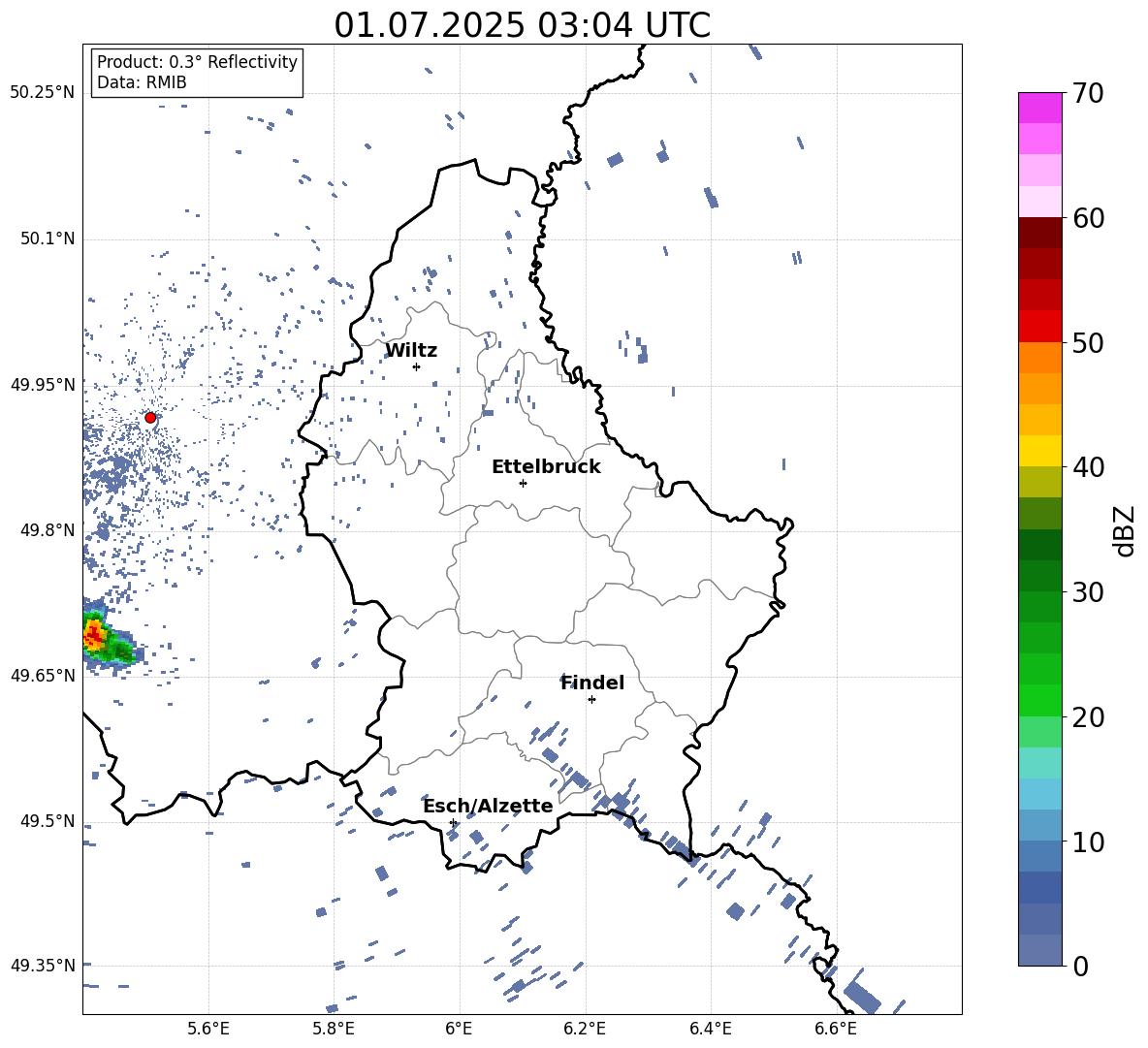The height and width of the screenshot is (1048, 1148).
Task: Click the 'Wiltz' city label
Action: point(411,351)
